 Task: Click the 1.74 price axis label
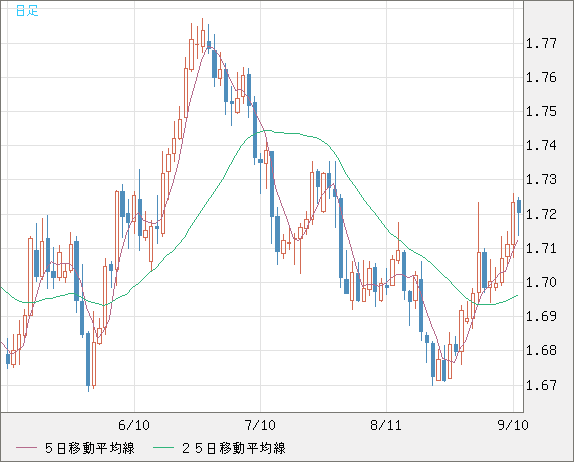tap(541, 146)
